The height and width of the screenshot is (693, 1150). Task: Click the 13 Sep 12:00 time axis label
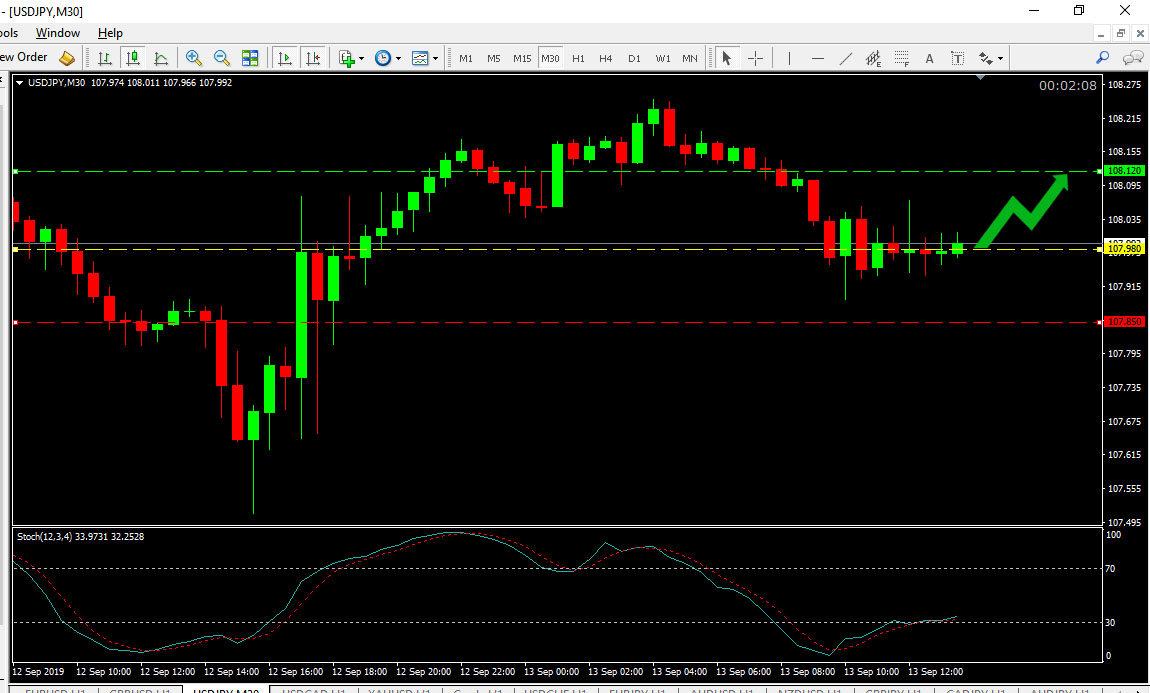pos(935,672)
